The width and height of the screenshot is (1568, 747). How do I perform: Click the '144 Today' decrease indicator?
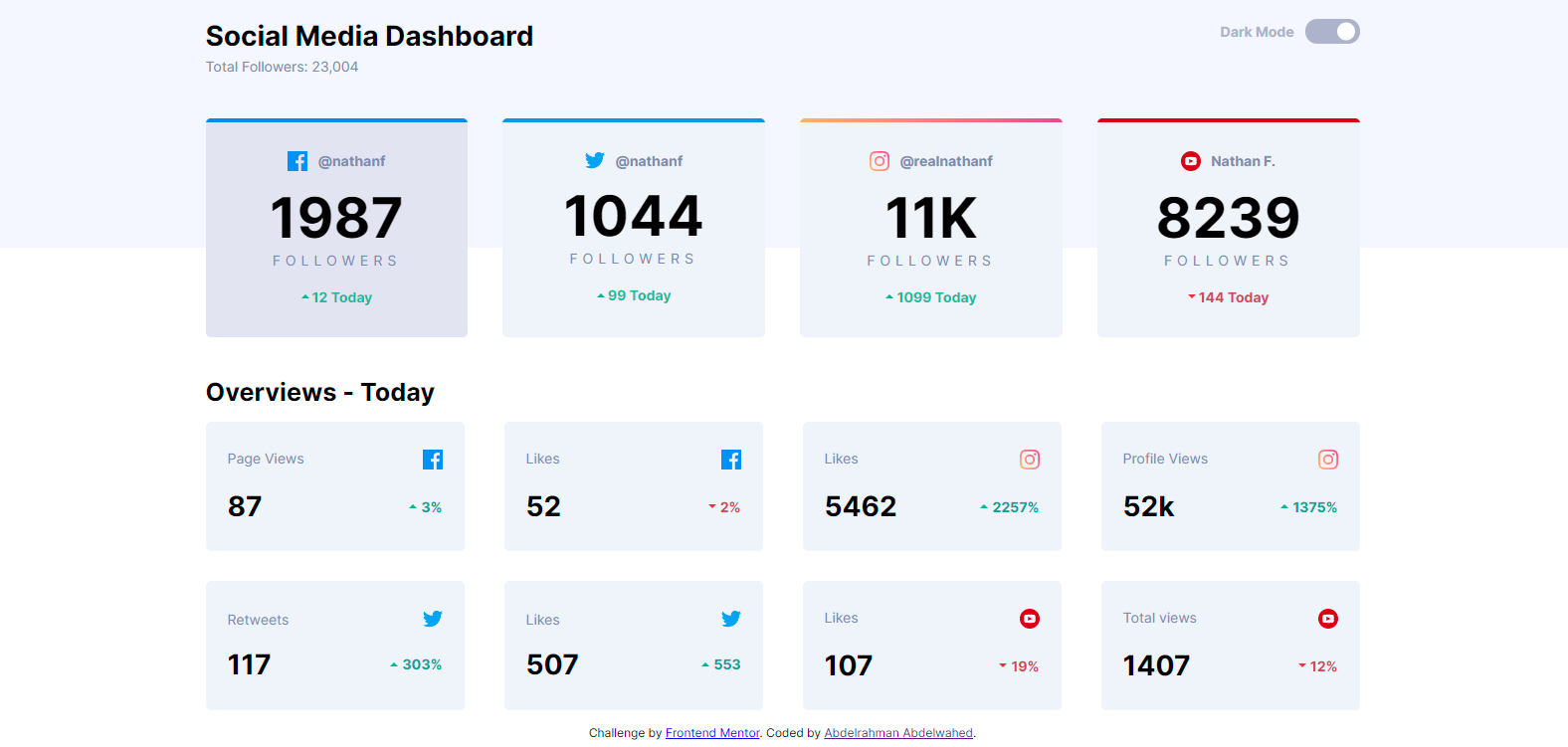pyautogui.click(x=1229, y=297)
